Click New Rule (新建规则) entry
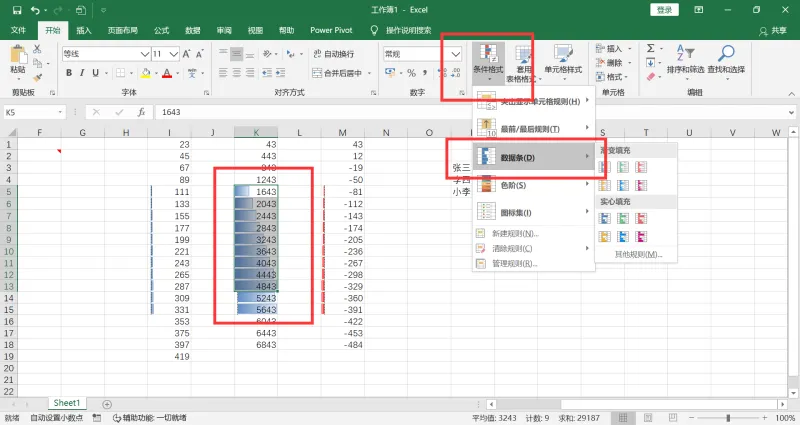The width and height of the screenshot is (800, 425). pyautogui.click(x=534, y=233)
